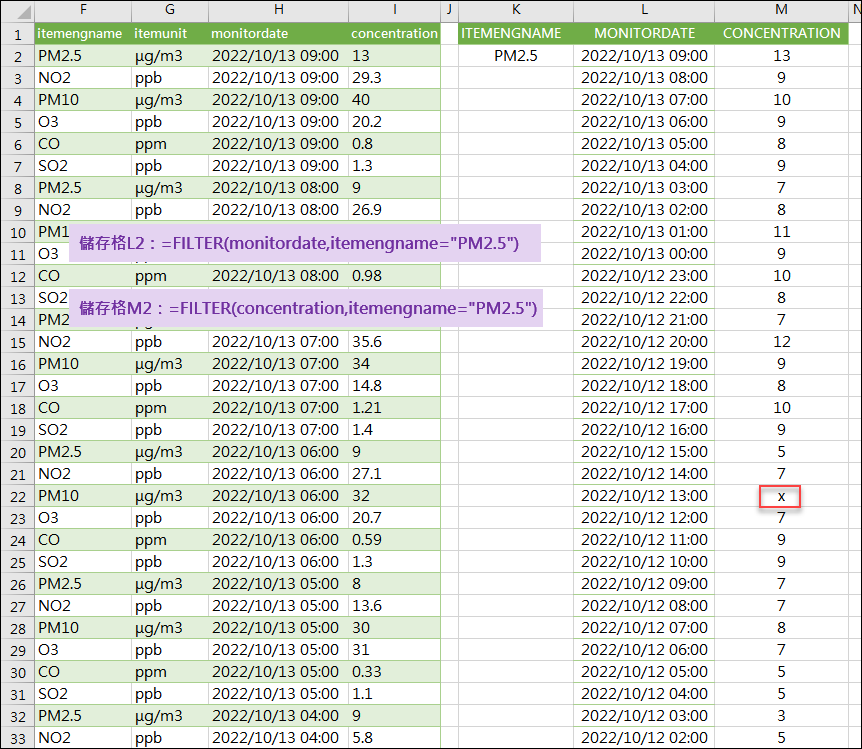Viewport: 862px width, 749px height.
Task: Click cell I4 with value 40
Action: (395, 100)
